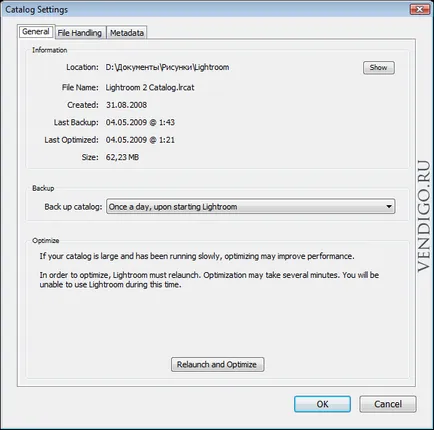This screenshot has height=430, width=434.
Task: Switch to the General tab
Action: [x=36, y=32]
